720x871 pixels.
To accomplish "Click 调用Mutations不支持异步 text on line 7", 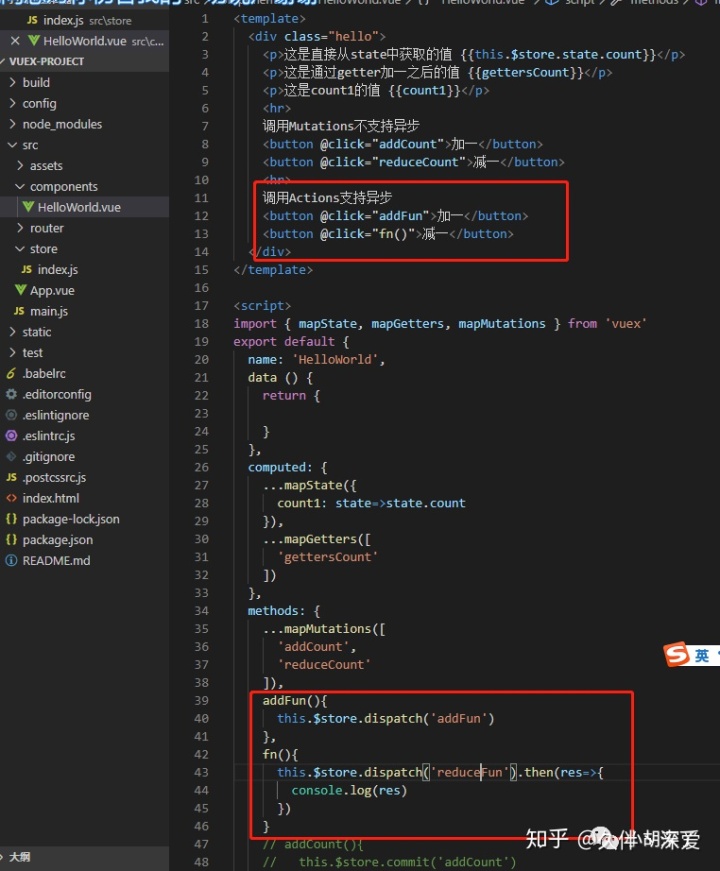I will tap(341, 126).
